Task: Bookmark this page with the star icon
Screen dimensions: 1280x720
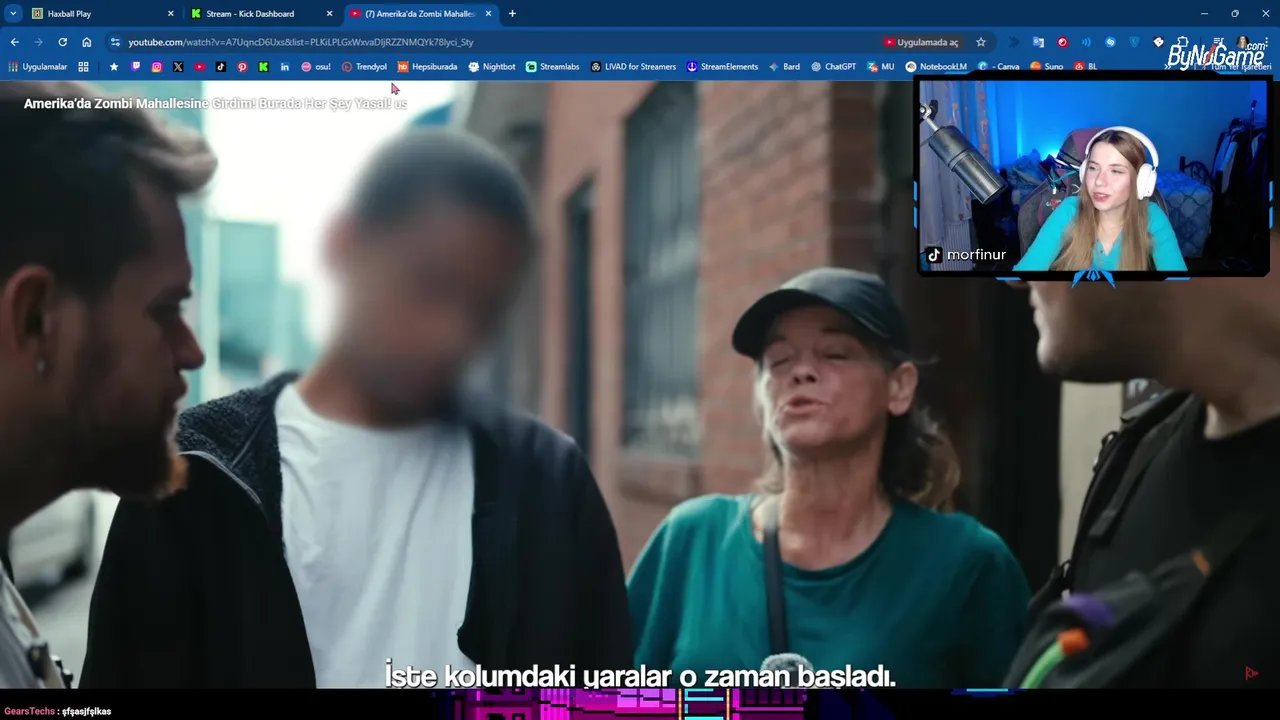Action: point(981,42)
